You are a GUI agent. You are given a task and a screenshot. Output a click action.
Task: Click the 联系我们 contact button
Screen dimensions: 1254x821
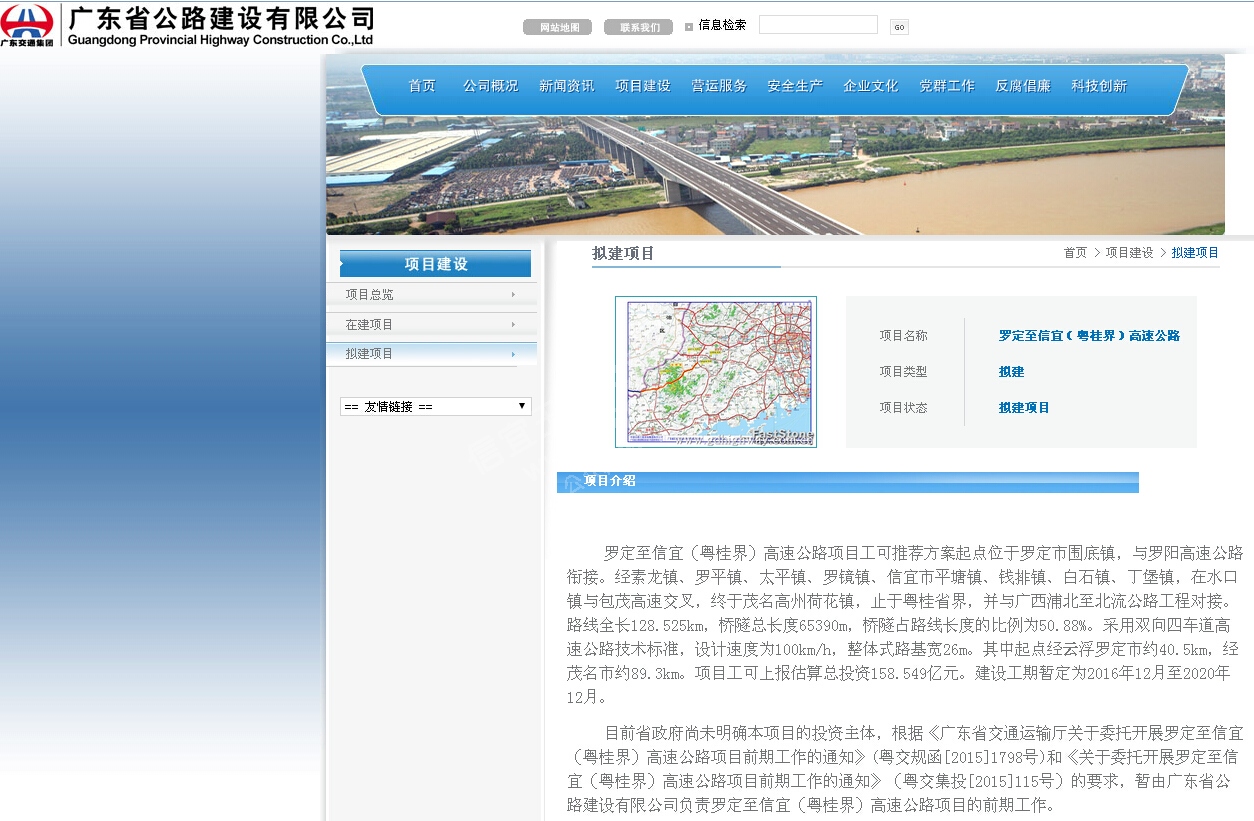tap(638, 27)
